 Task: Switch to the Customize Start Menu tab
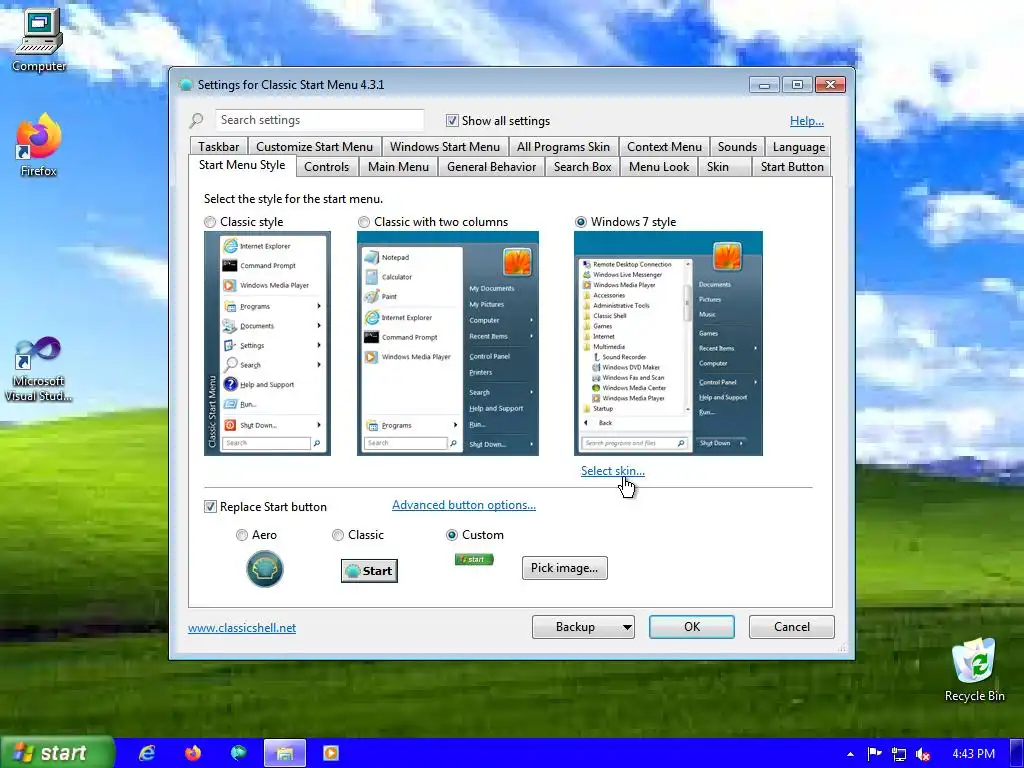pos(314,147)
